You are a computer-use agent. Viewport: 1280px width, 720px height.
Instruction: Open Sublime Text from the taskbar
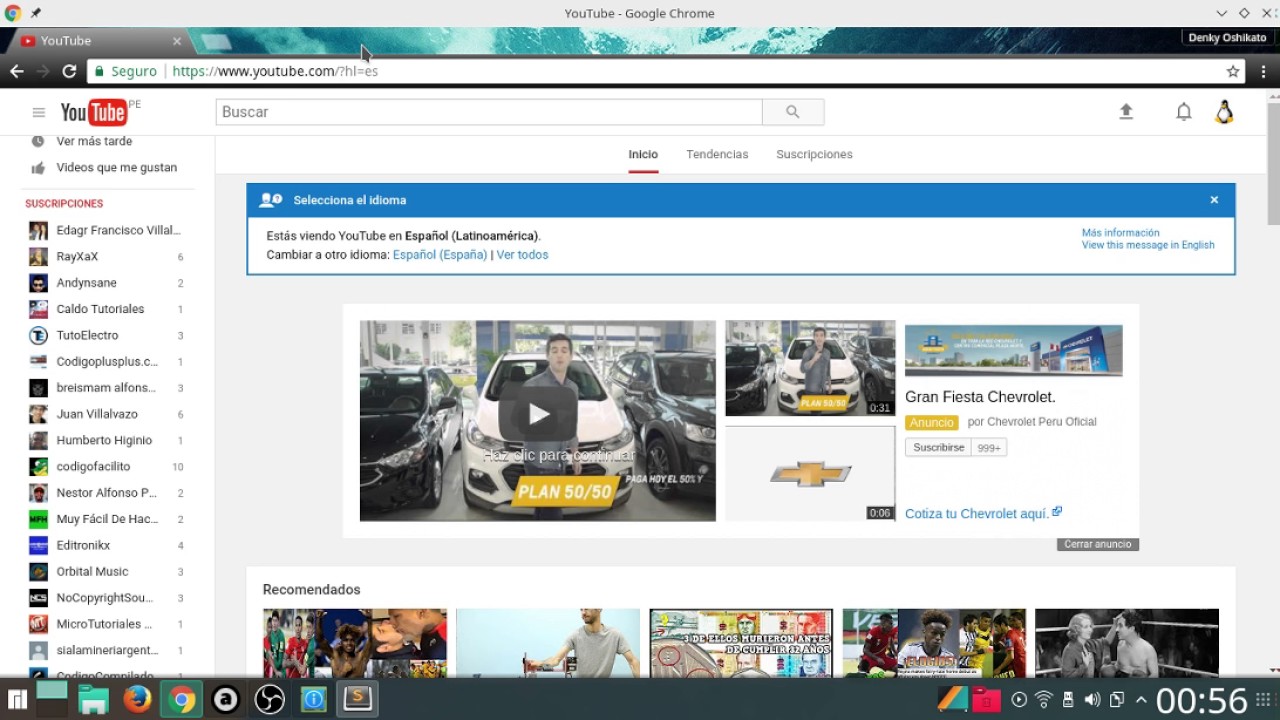click(358, 699)
